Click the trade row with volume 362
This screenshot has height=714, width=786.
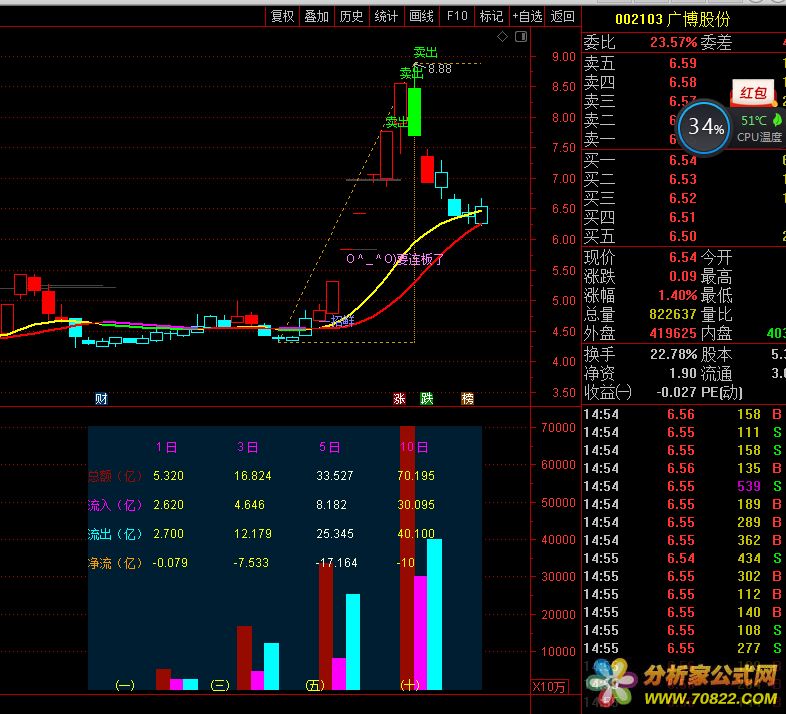683,541
